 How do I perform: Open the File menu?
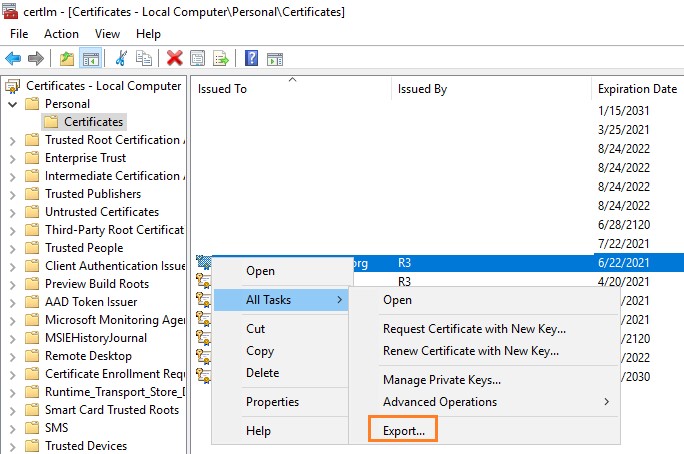click(x=19, y=34)
